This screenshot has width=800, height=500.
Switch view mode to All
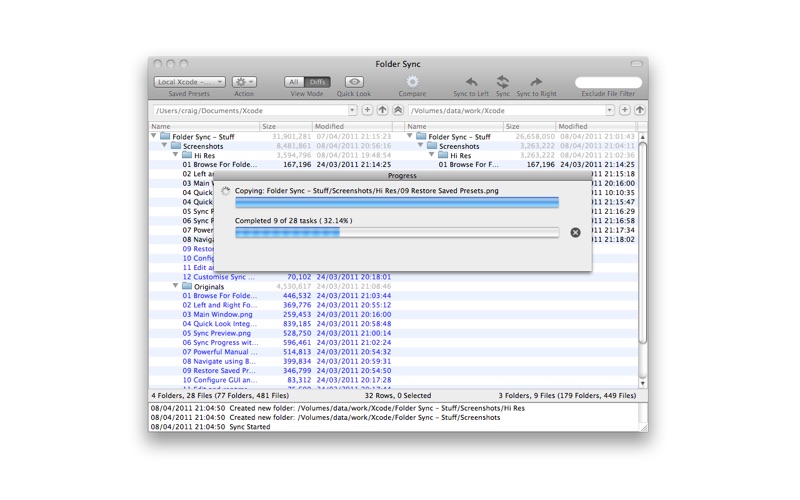[294, 82]
